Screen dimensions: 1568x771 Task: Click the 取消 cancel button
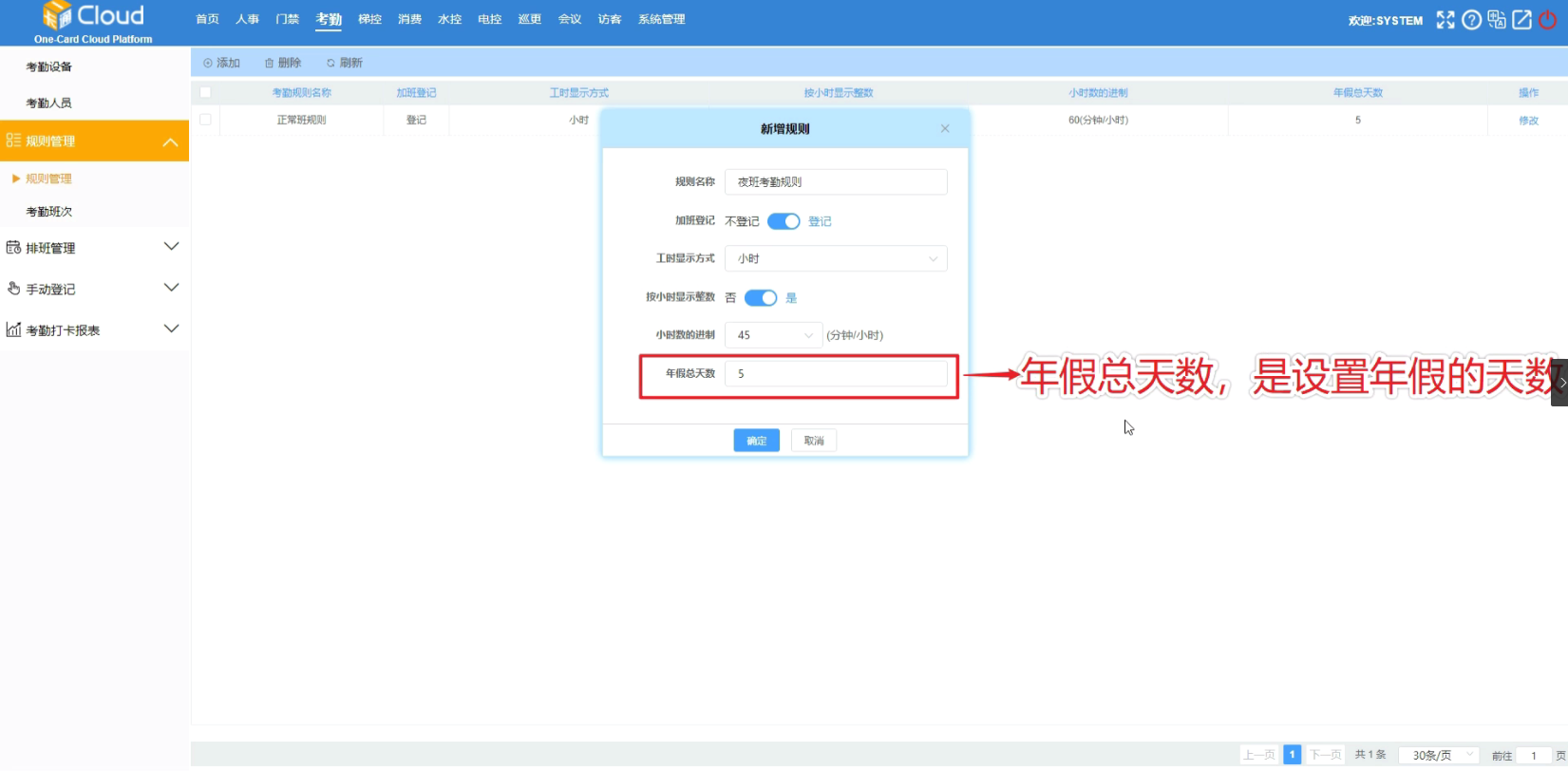click(x=814, y=441)
